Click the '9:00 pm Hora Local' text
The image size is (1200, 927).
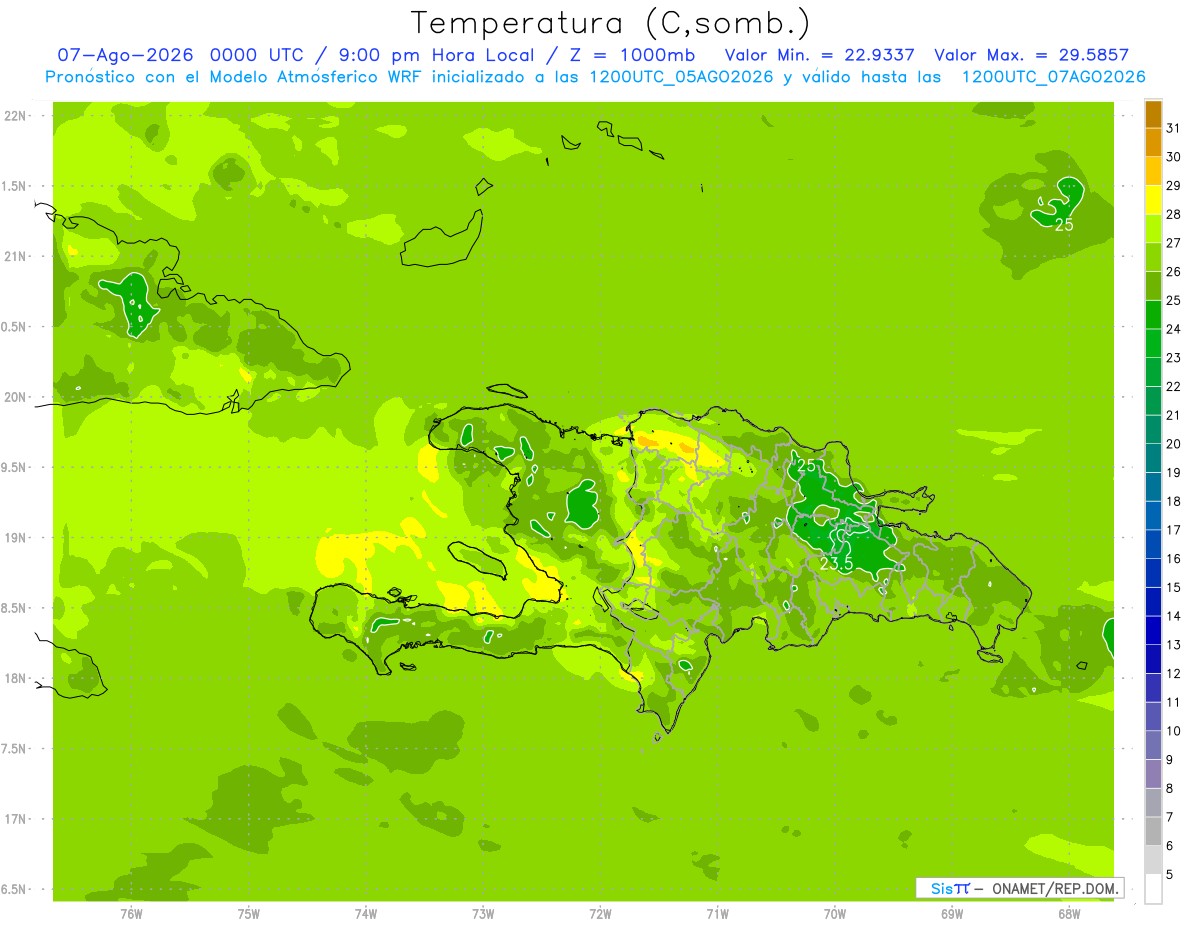click(434, 55)
